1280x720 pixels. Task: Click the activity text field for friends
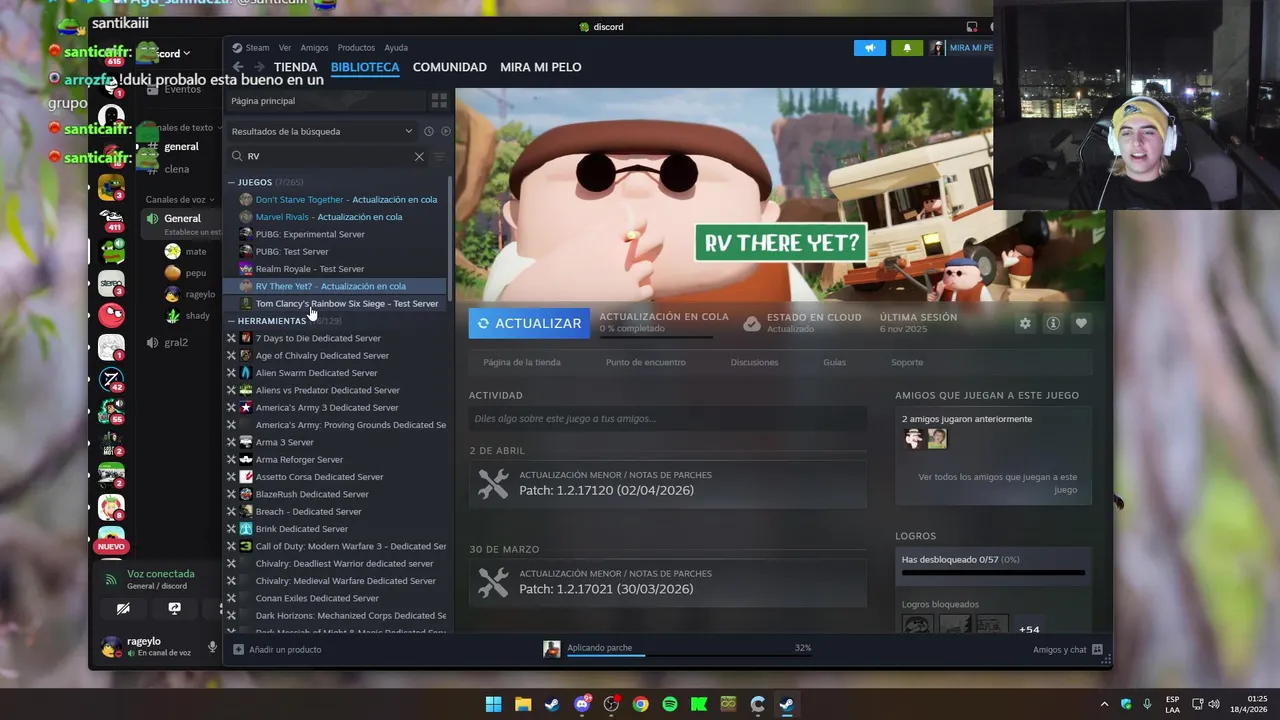pos(667,419)
